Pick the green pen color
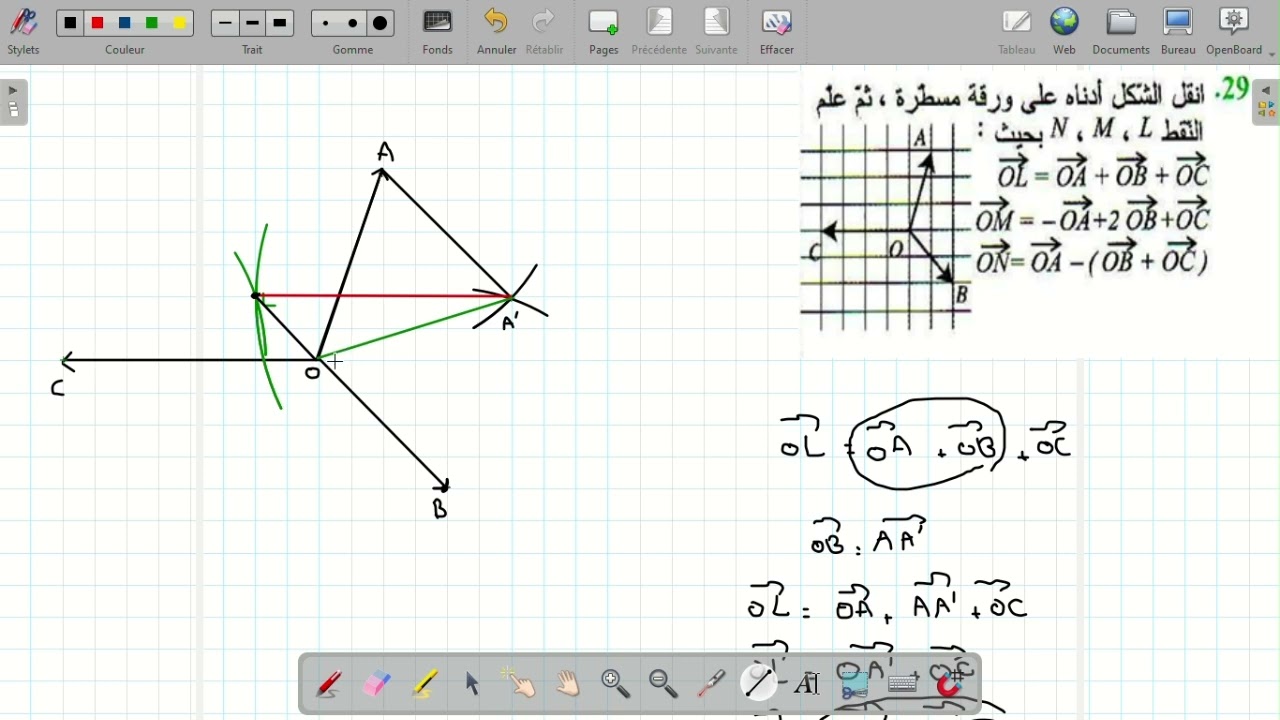Screen dimensions: 1280x720 click(x=152, y=23)
